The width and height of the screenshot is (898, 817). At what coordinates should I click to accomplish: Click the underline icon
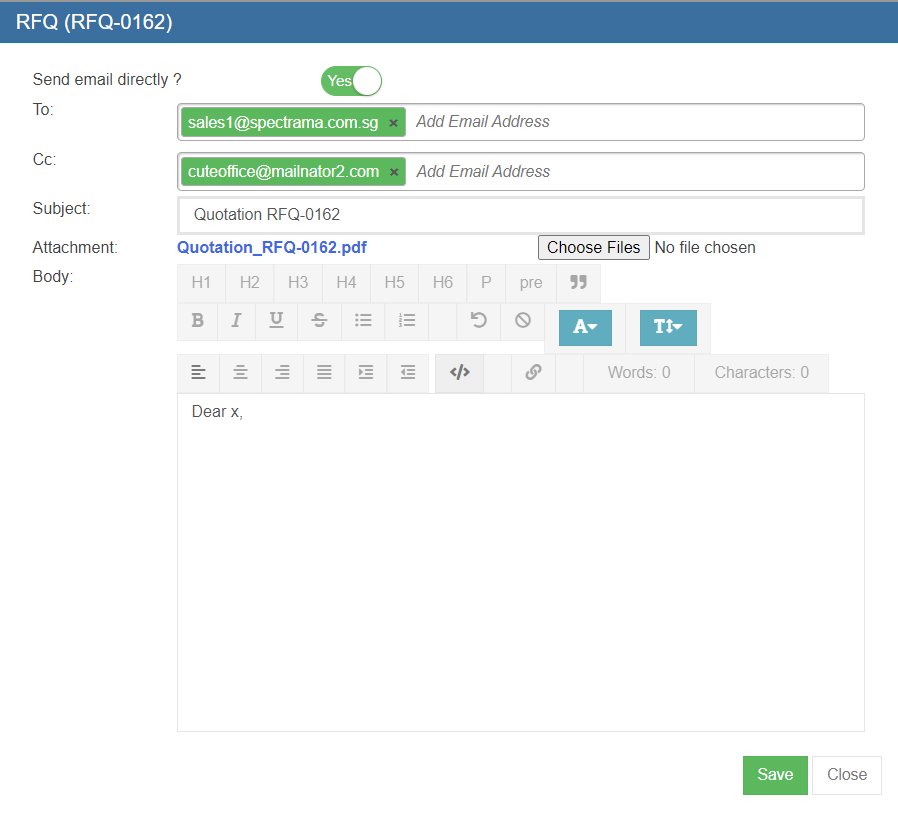click(x=276, y=320)
